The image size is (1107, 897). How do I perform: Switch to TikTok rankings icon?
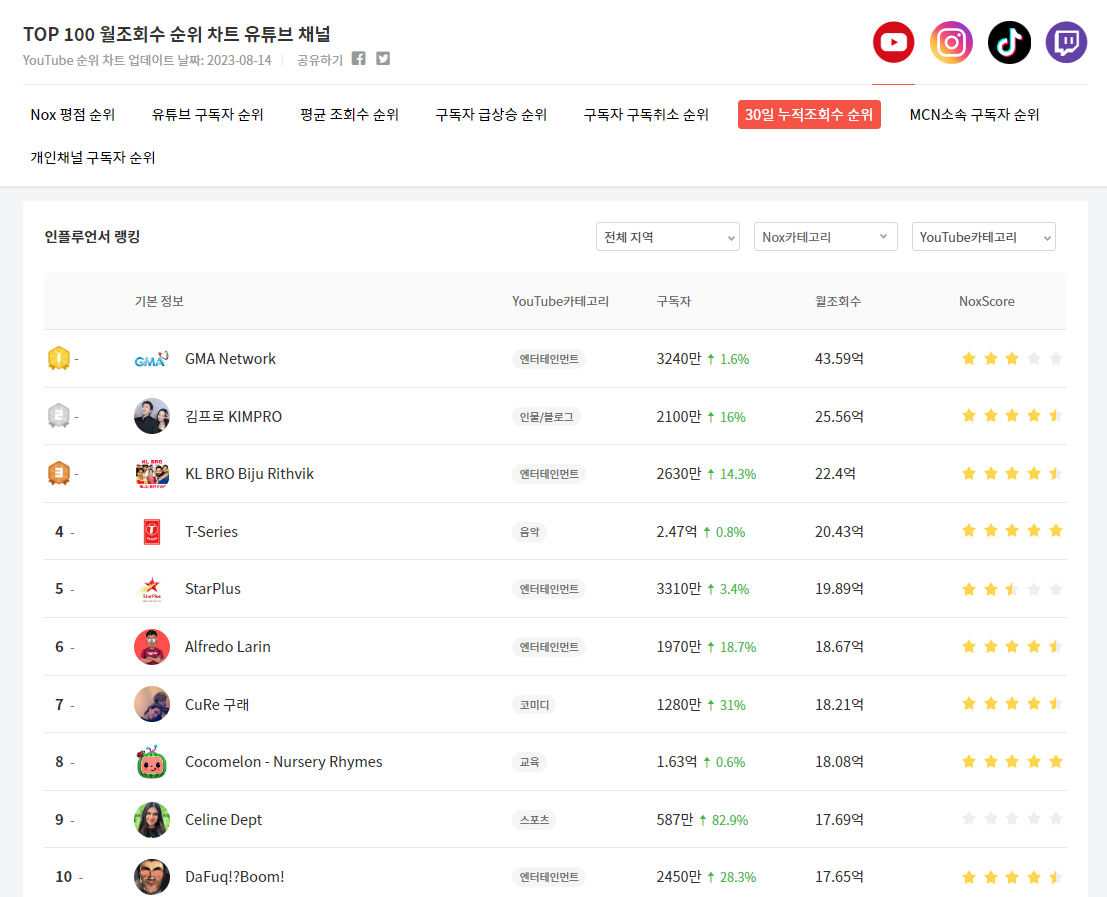[1009, 42]
